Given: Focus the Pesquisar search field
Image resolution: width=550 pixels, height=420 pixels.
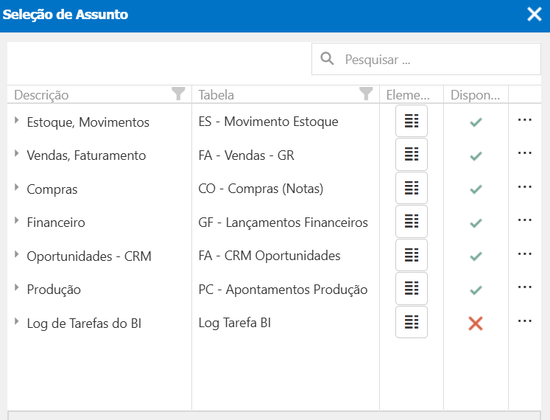Looking at the screenshot, I should tap(426, 59).
